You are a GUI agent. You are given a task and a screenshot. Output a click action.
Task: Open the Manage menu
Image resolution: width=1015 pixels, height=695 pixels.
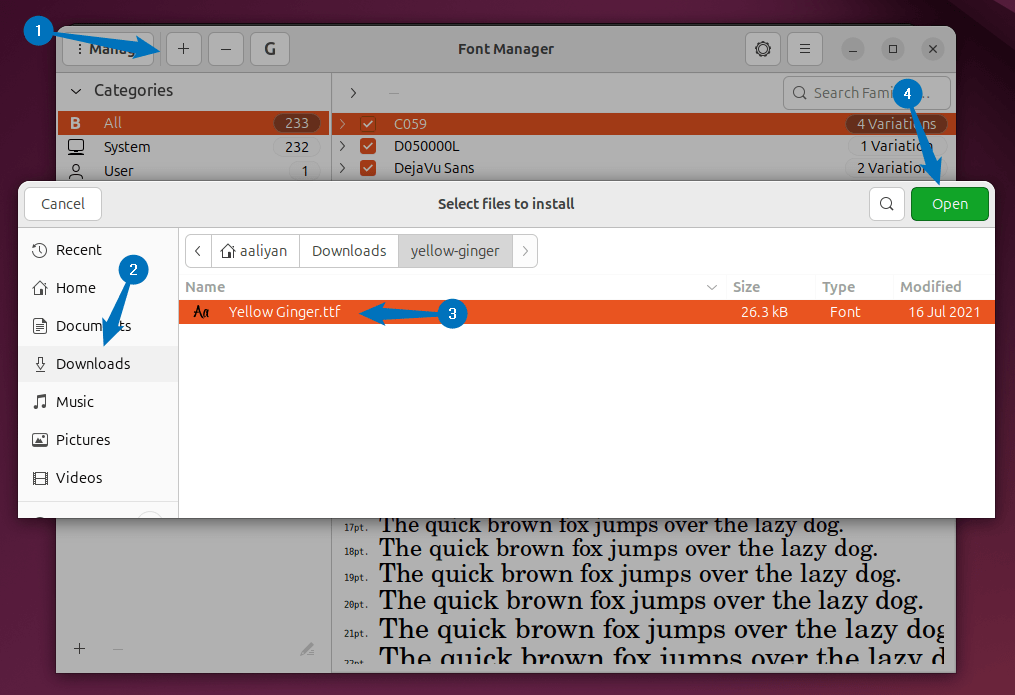coord(108,48)
